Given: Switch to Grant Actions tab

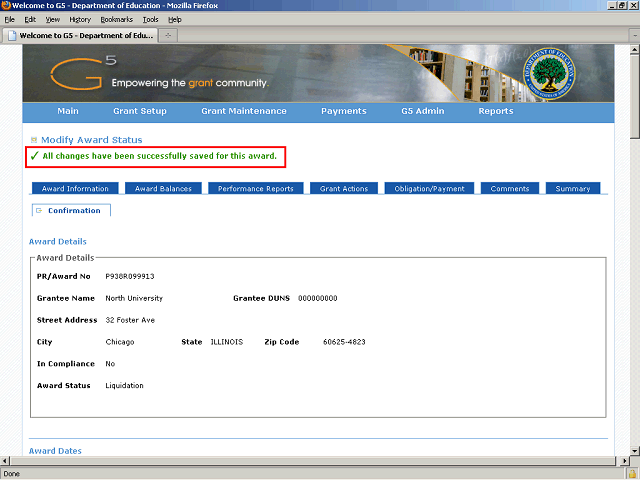Looking at the screenshot, I should [x=344, y=189].
